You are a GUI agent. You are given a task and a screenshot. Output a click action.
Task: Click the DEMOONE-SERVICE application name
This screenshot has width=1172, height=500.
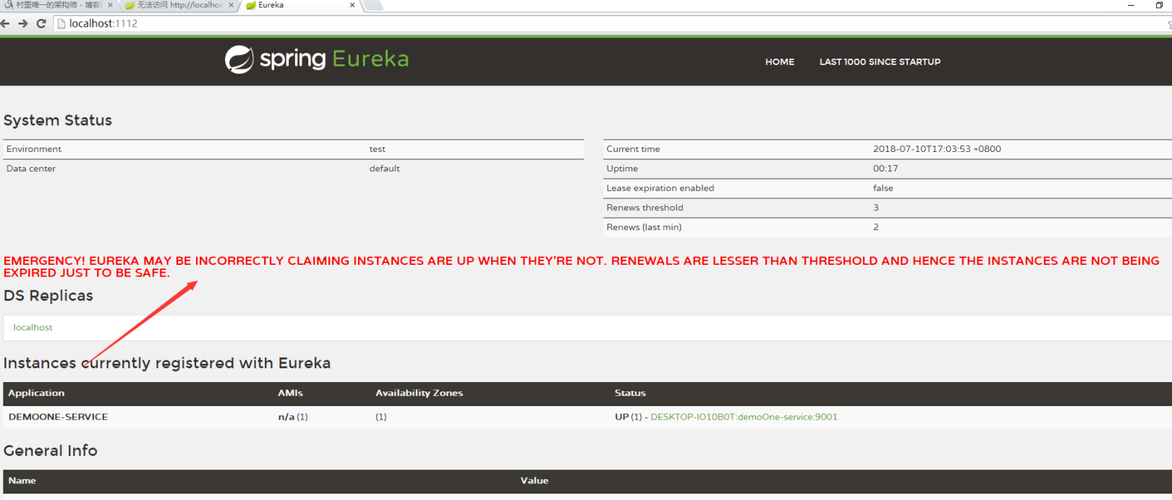tap(58, 417)
